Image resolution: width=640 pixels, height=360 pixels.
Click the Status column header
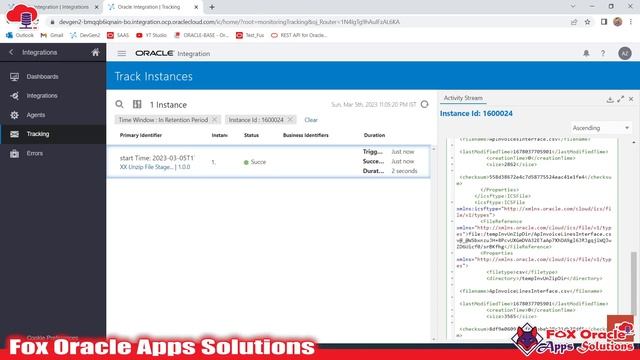tap(251, 135)
